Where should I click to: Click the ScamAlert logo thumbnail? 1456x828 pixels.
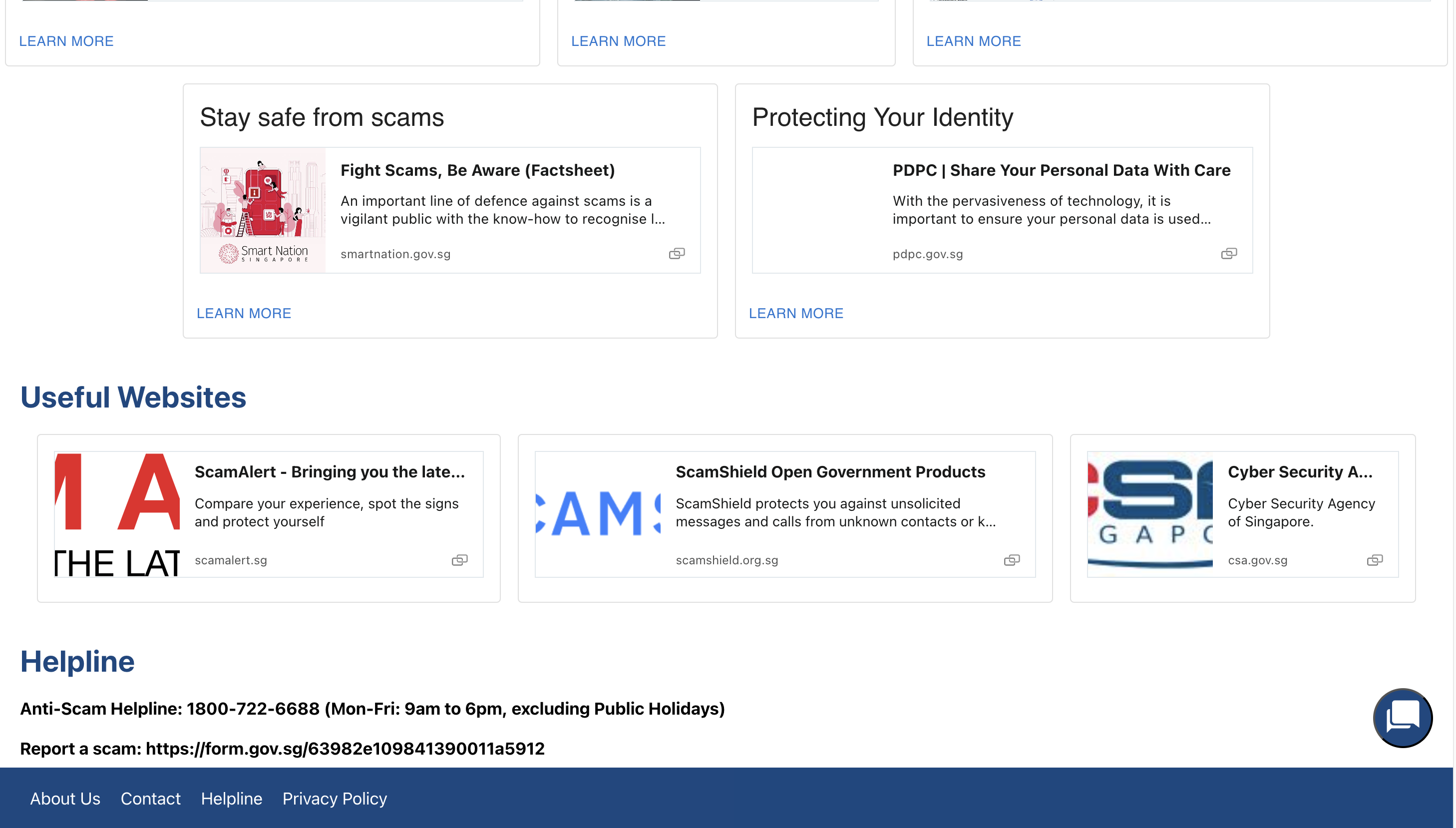click(117, 514)
